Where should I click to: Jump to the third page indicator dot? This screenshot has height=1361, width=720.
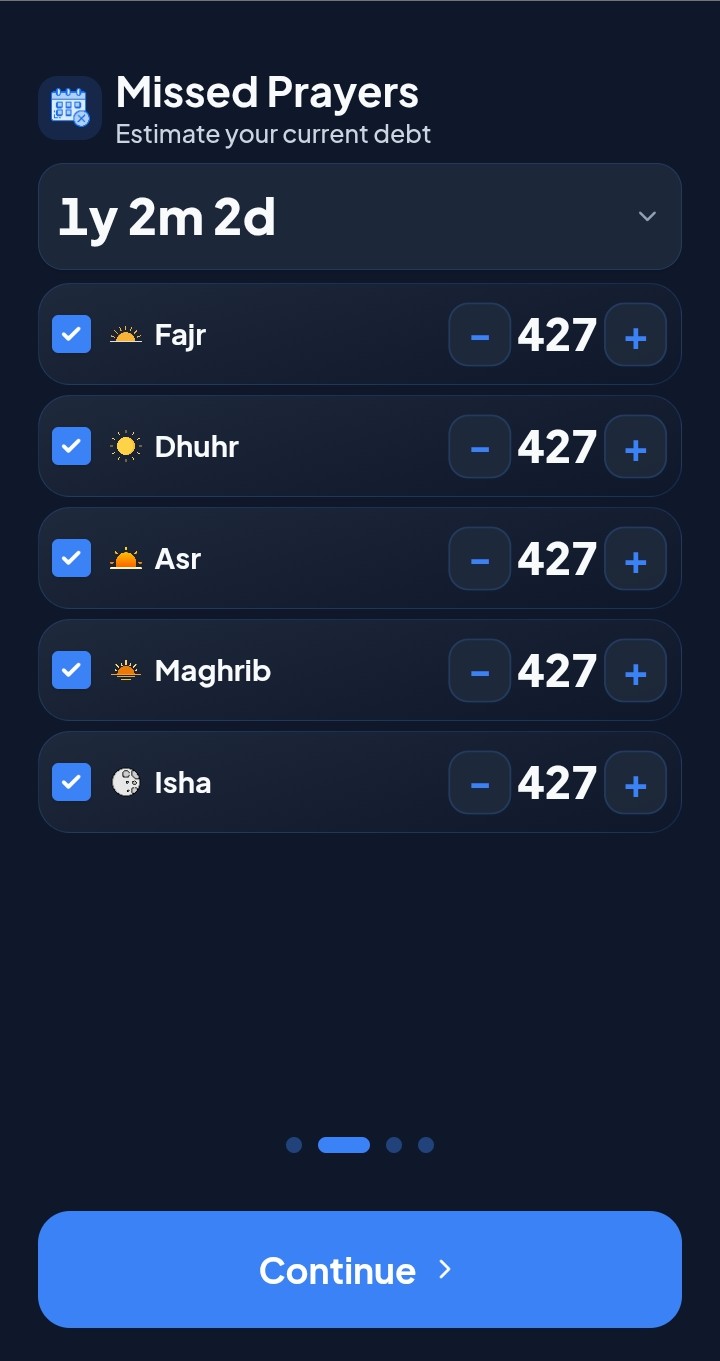[394, 1145]
